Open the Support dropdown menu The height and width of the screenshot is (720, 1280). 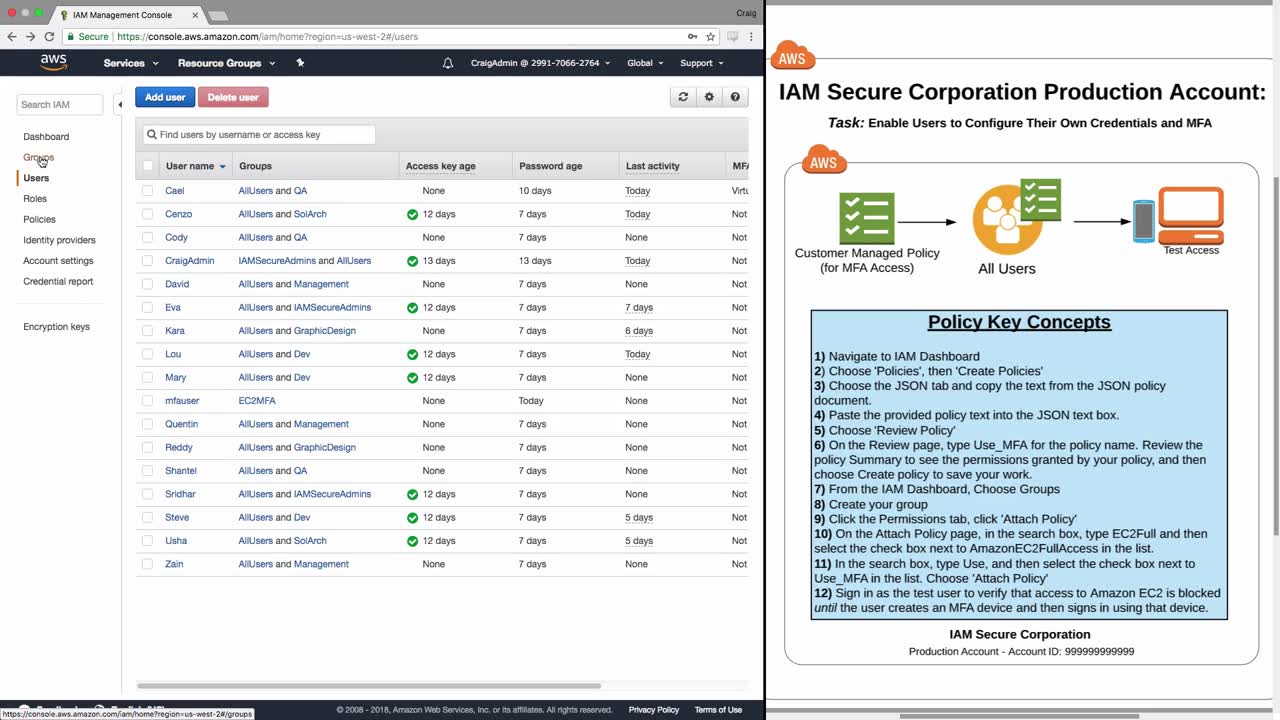pyautogui.click(x=701, y=63)
